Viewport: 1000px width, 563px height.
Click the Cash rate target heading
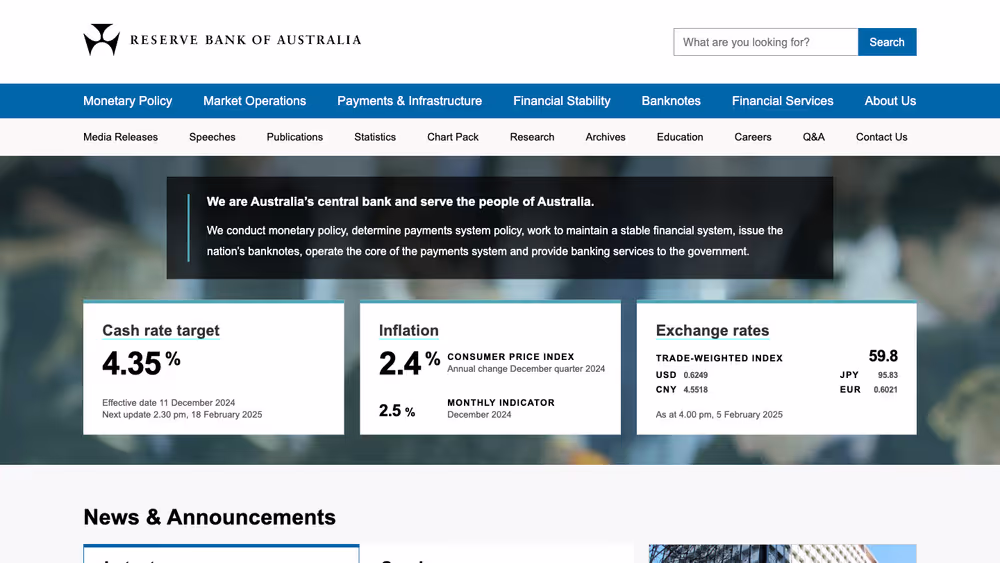click(x=161, y=330)
